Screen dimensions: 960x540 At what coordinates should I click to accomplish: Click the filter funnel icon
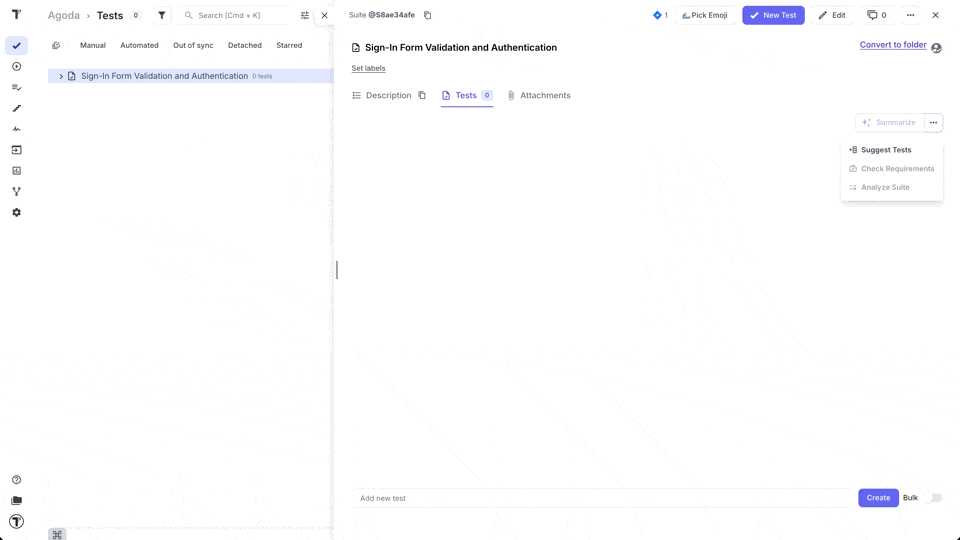(x=162, y=15)
